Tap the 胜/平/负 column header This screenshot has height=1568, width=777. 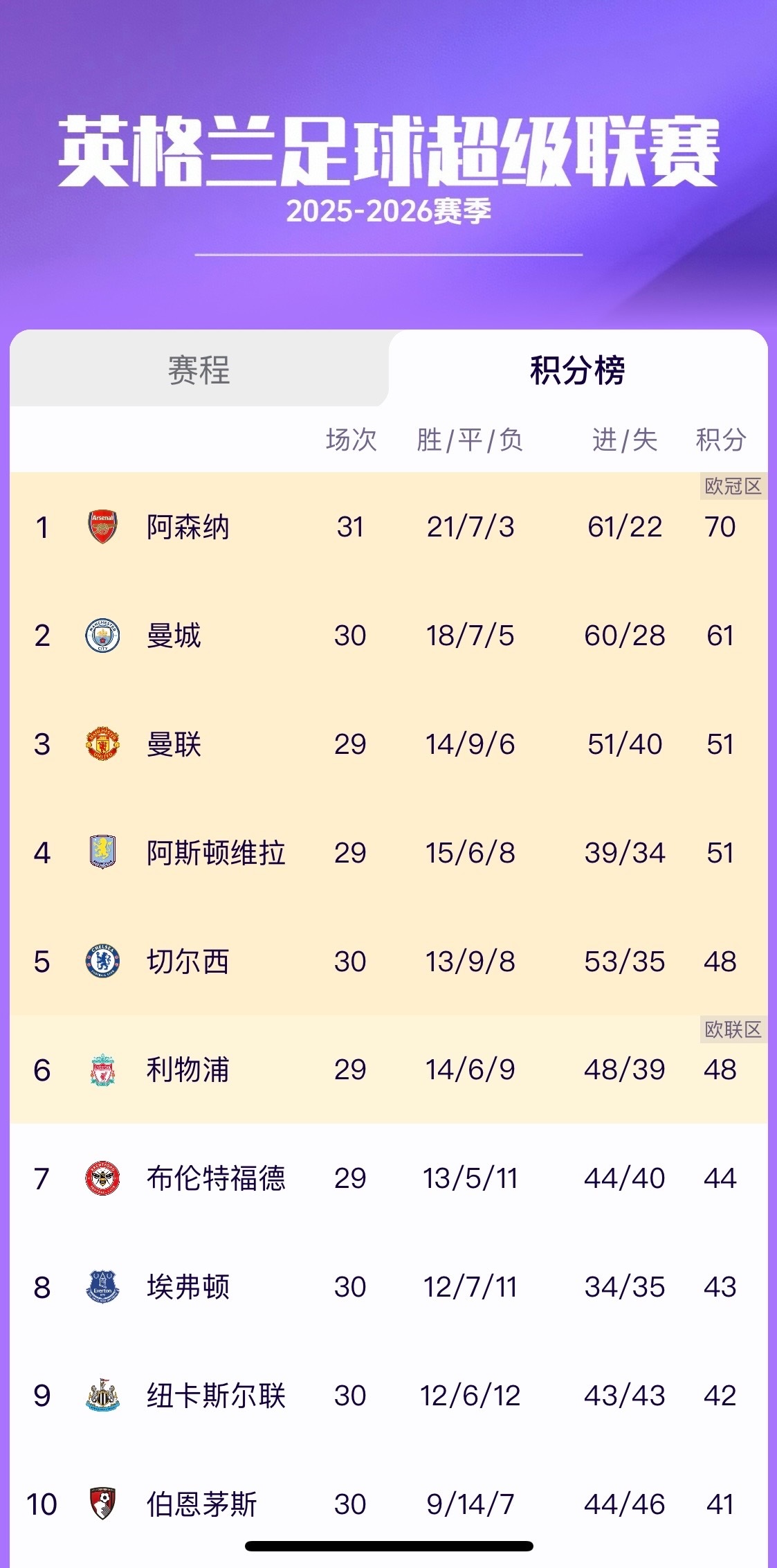point(470,440)
